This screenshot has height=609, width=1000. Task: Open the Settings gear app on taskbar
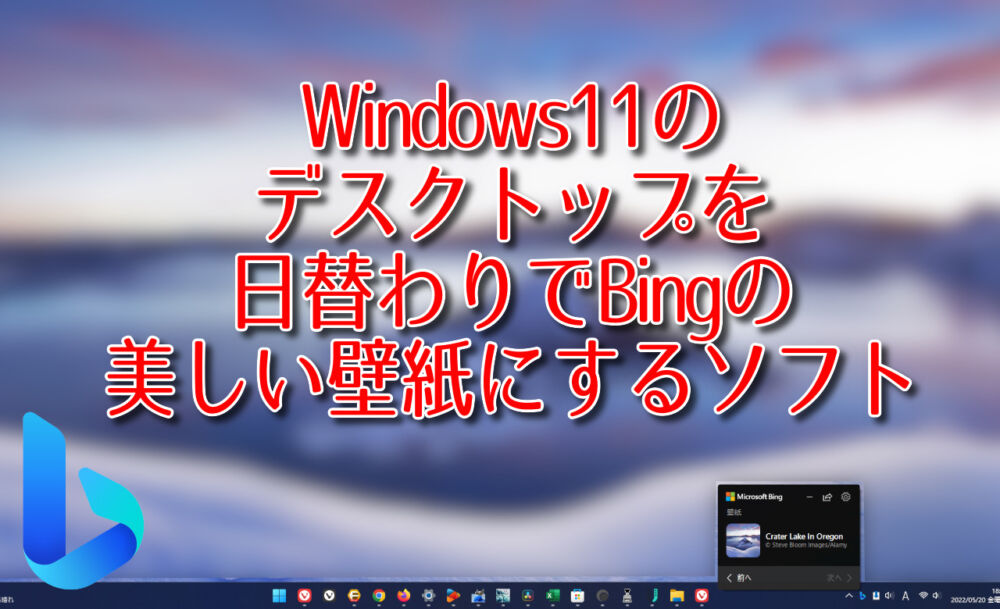(428, 596)
